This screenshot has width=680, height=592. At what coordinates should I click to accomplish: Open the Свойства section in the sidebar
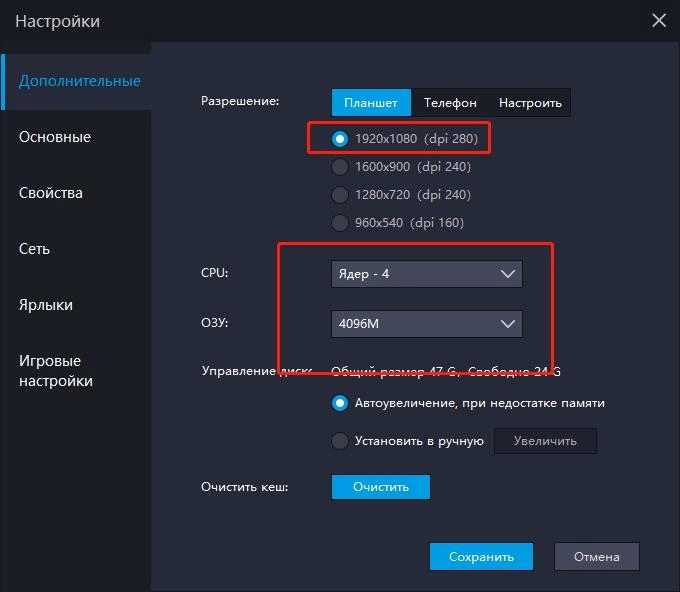(x=51, y=193)
